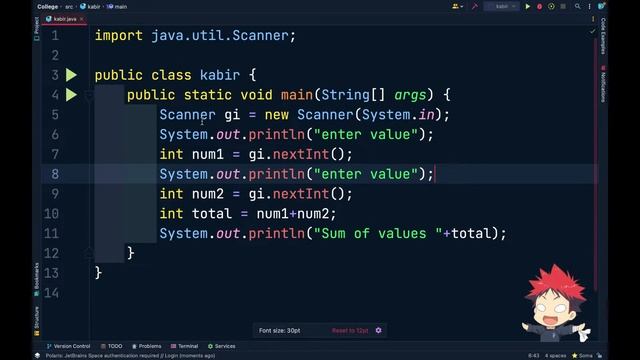Image resolution: width=640 pixels, height=360 pixels.
Task: Open the Code With Me users icon
Action: tap(457, 7)
